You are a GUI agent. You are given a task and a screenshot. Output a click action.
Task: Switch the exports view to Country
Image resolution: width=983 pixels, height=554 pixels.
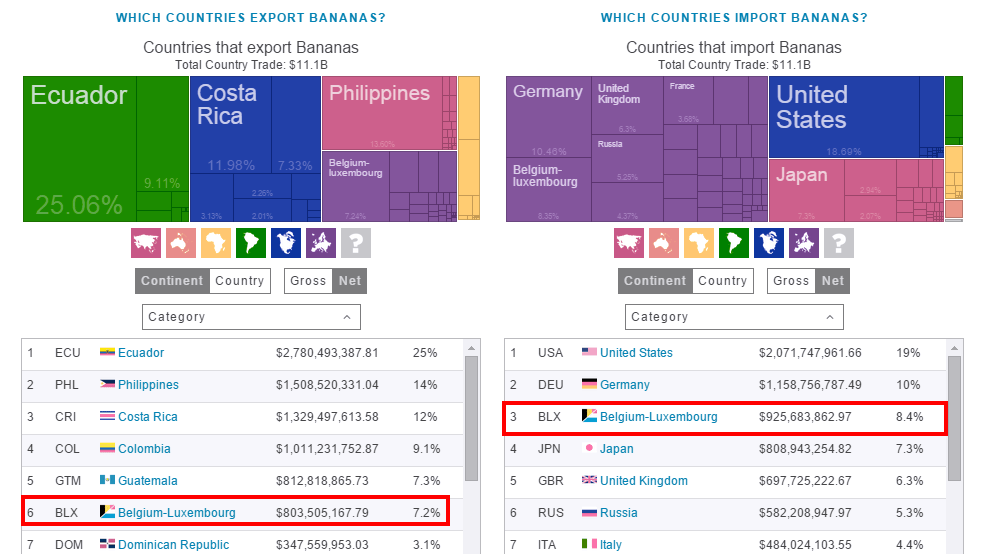pyautogui.click(x=240, y=281)
